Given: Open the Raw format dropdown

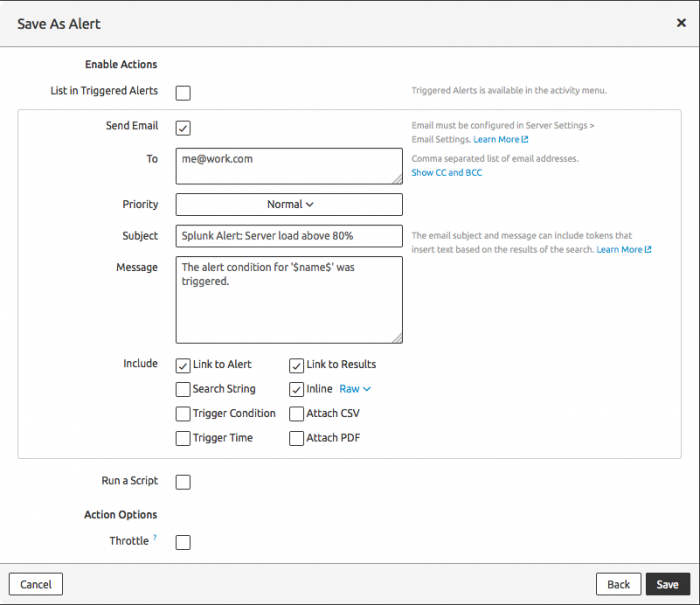Looking at the screenshot, I should pos(355,389).
